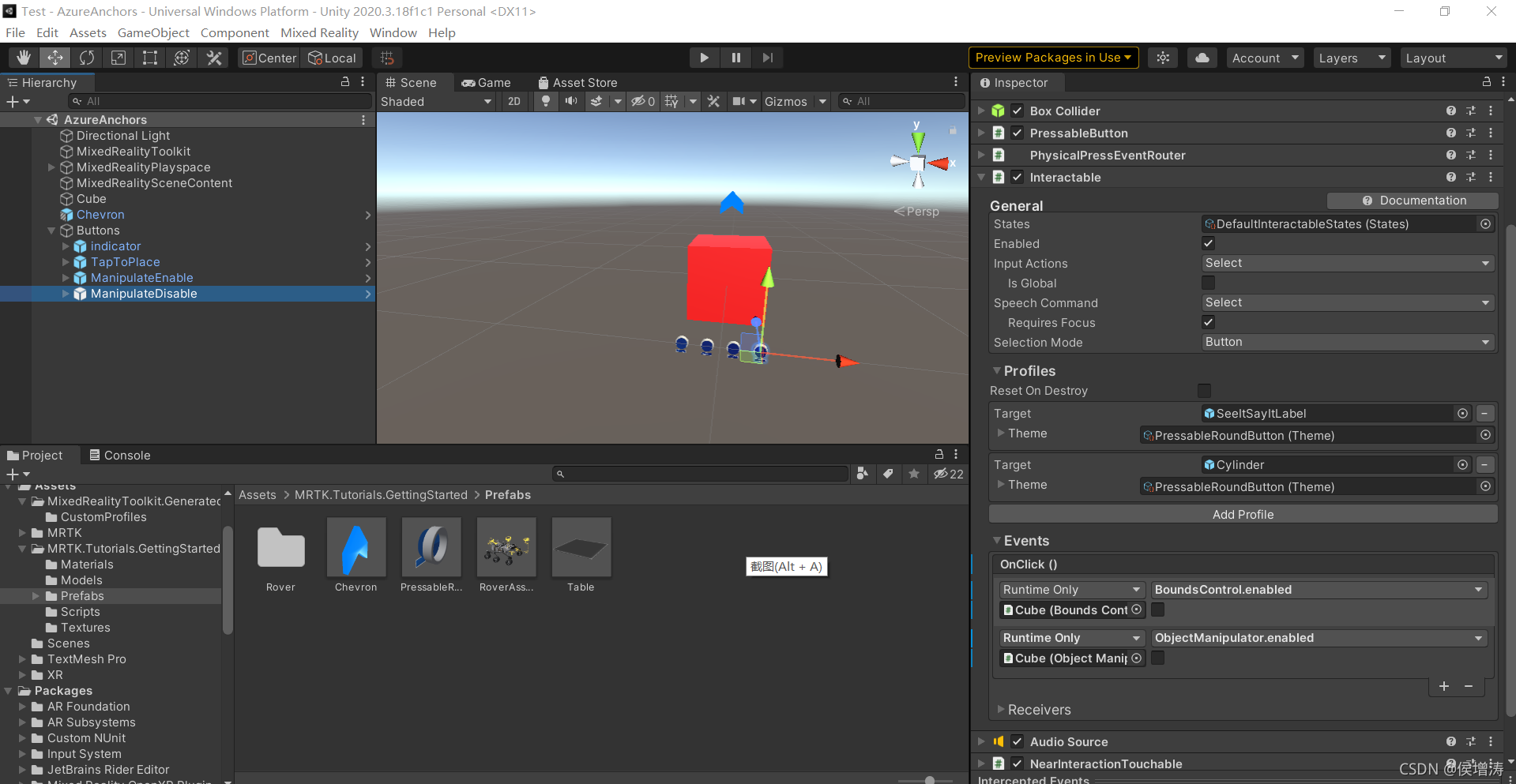Open Layout dropdown
Viewport: 1516px width, 784px height.
1454,58
